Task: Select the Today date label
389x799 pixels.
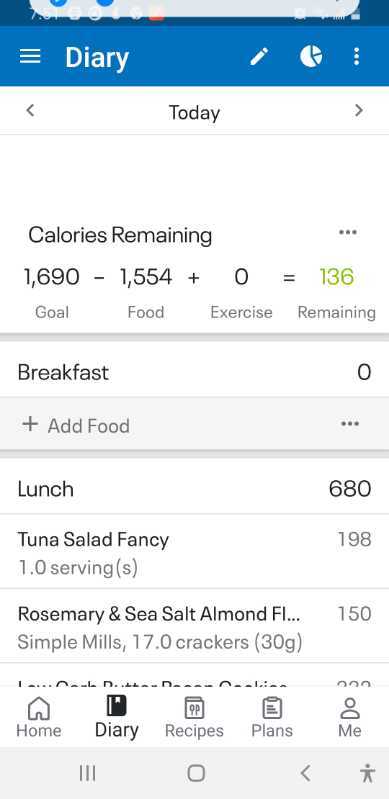Action: click(x=194, y=112)
